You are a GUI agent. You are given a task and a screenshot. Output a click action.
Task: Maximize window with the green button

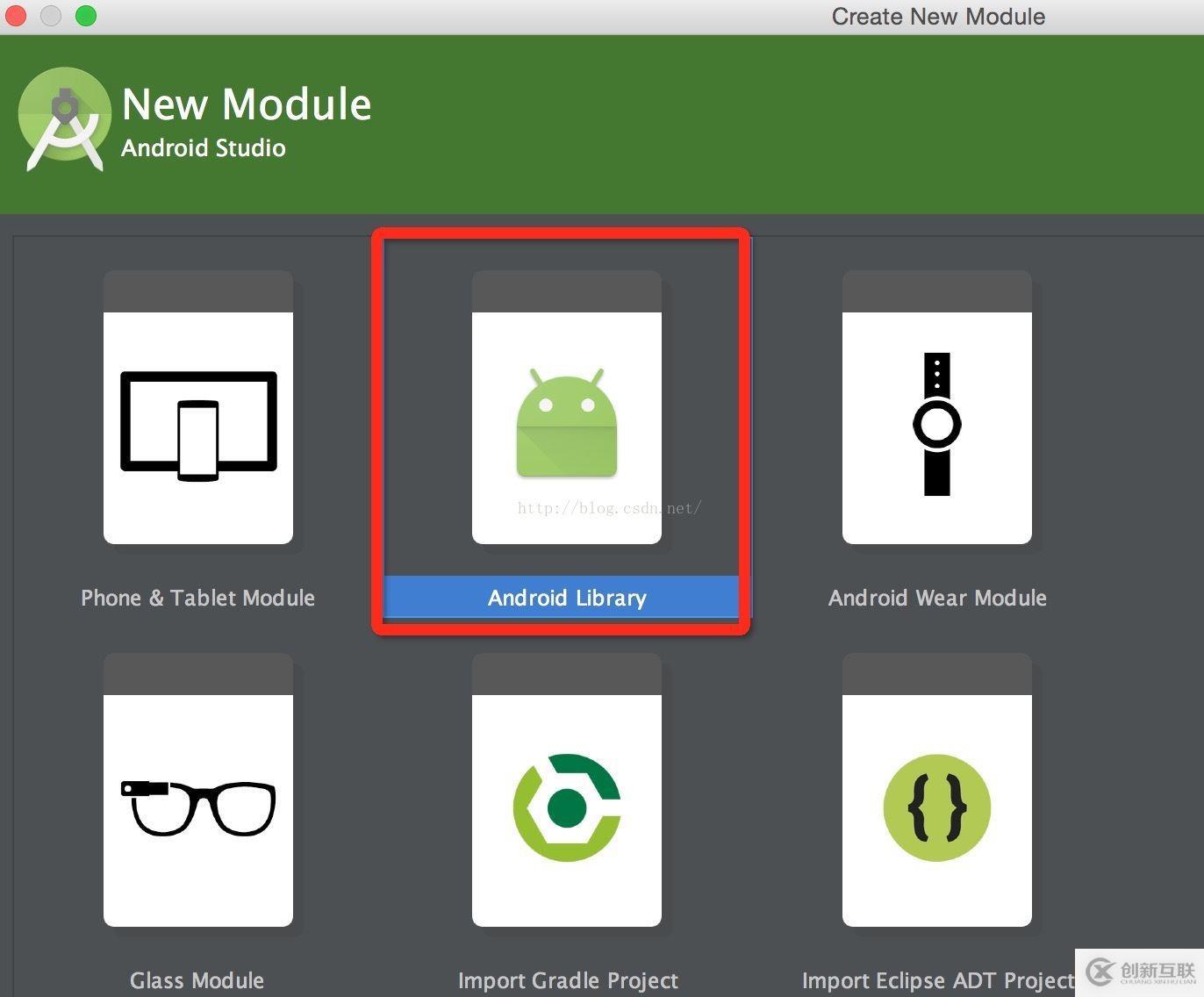point(86,16)
